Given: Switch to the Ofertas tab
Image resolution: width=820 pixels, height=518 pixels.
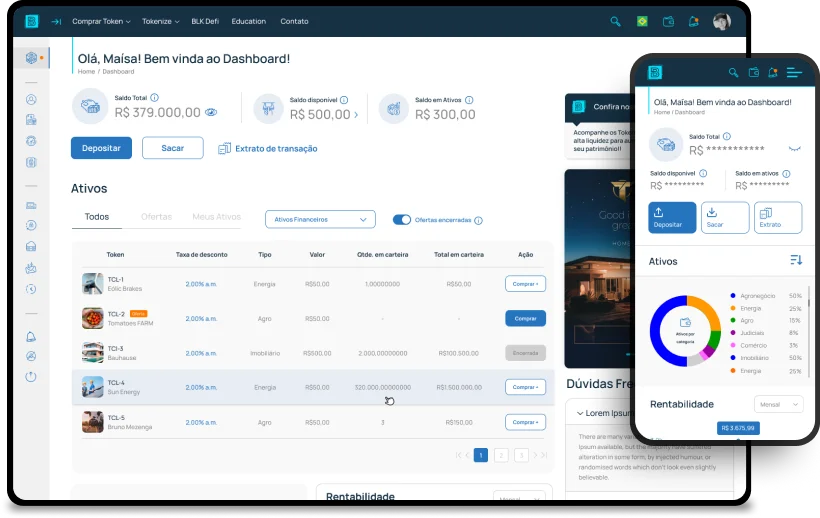Looking at the screenshot, I should coord(156,217).
